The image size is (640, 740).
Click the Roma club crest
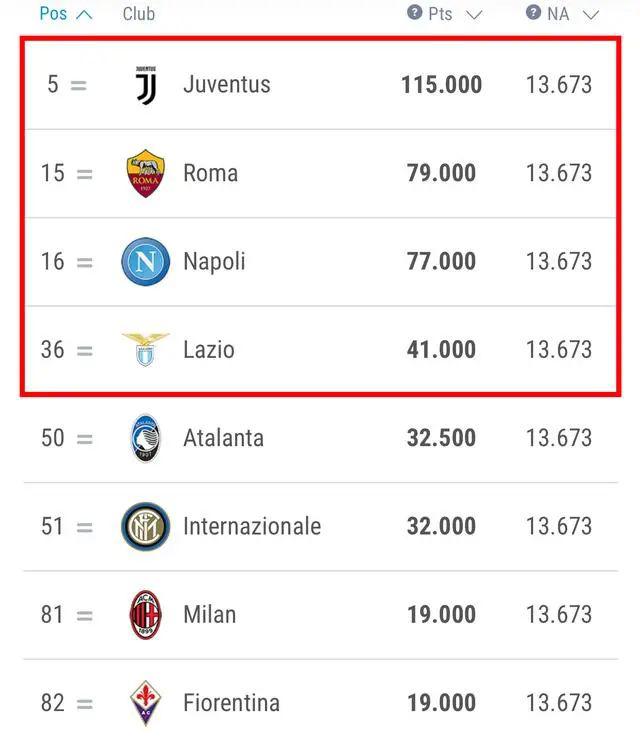pos(146,173)
